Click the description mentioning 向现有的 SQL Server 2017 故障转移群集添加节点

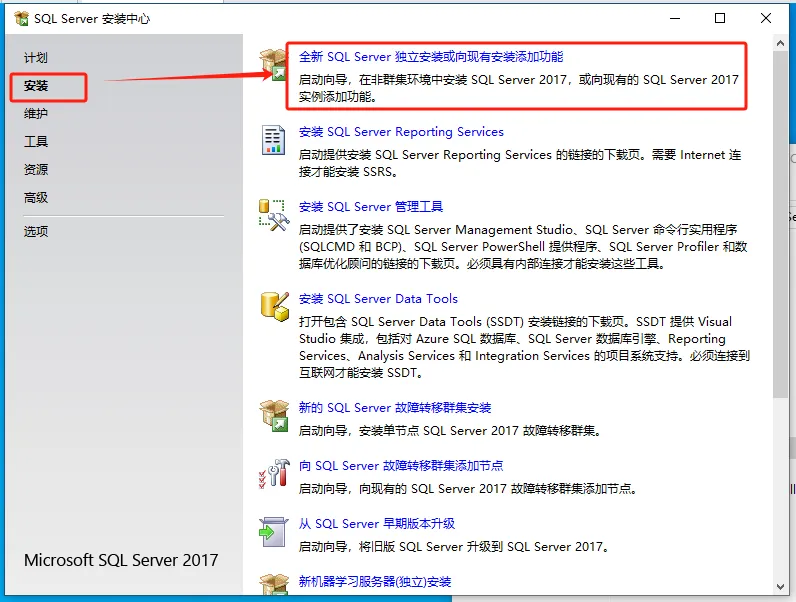coord(468,489)
